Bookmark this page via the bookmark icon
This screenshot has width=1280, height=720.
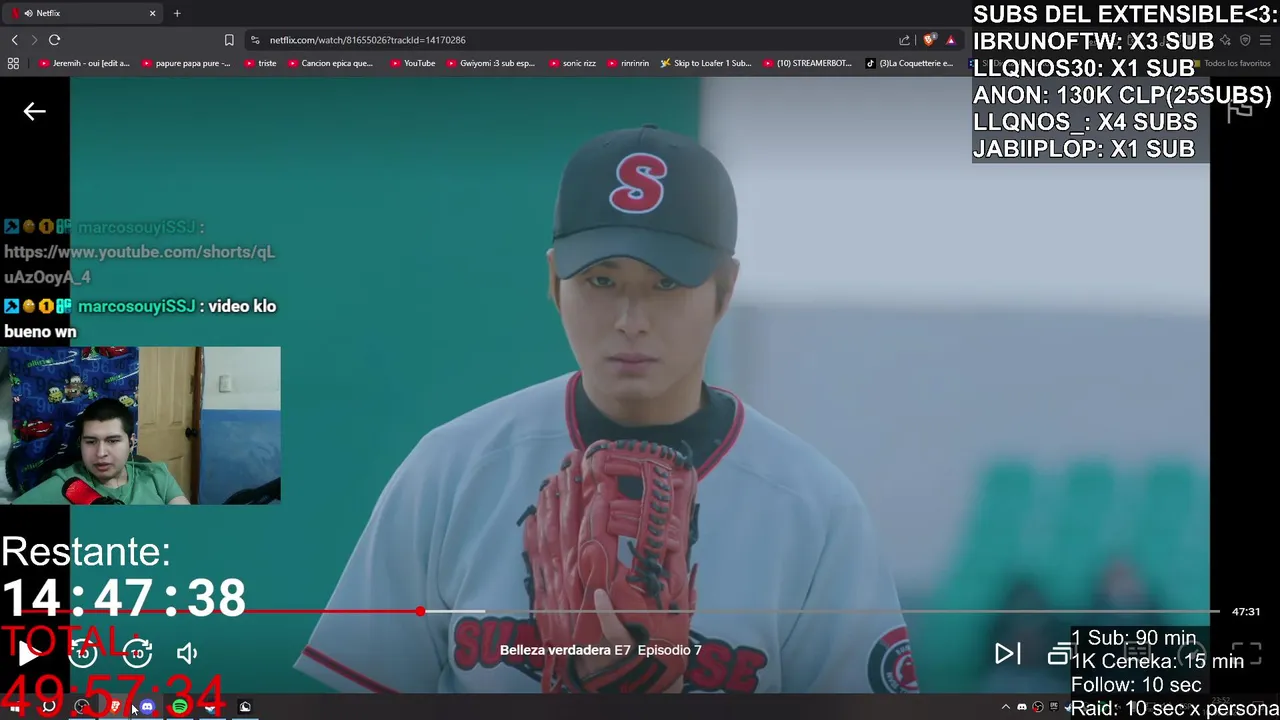(229, 40)
